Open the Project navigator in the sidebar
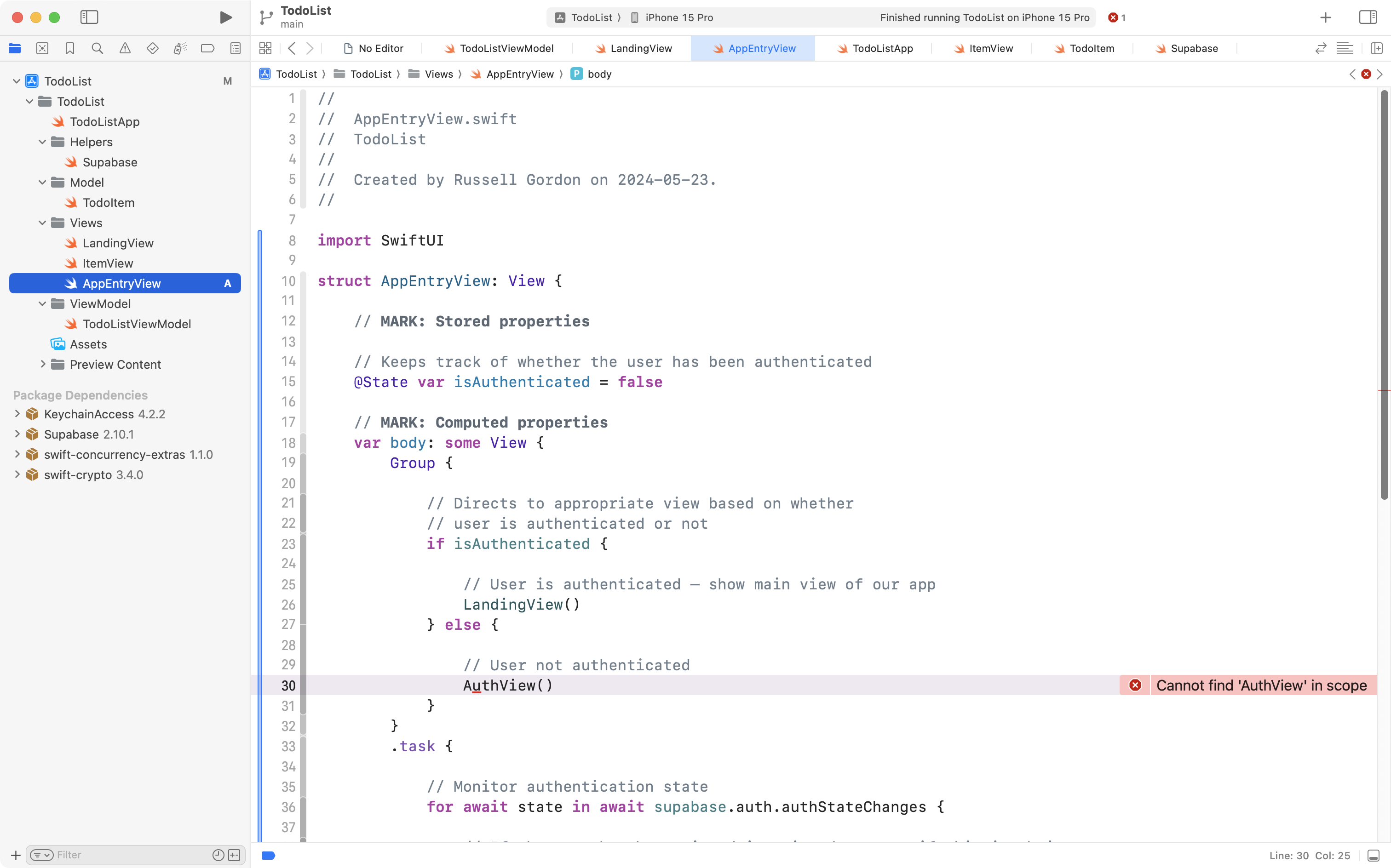 coord(14,48)
